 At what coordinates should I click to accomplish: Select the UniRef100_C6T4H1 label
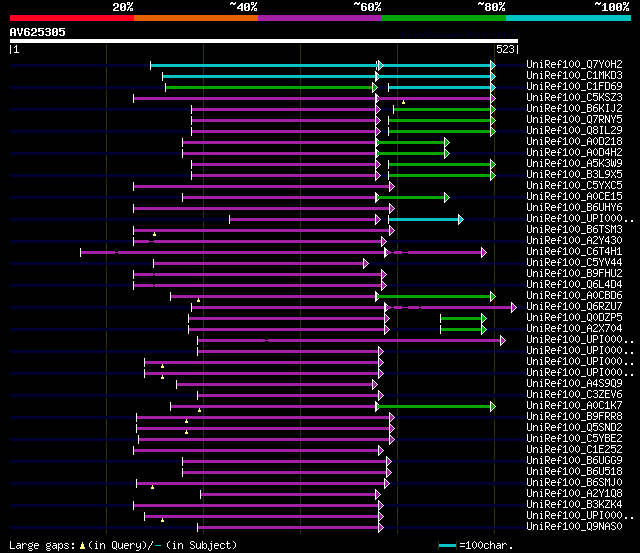(x=574, y=252)
